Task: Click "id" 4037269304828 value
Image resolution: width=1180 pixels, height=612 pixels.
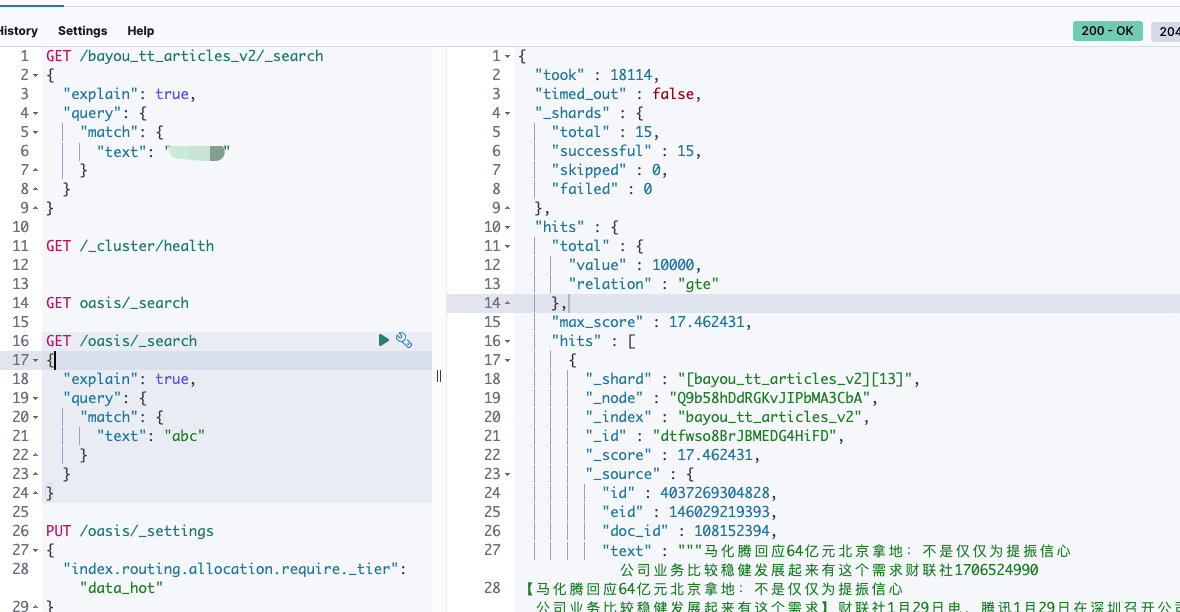Action: click(715, 493)
